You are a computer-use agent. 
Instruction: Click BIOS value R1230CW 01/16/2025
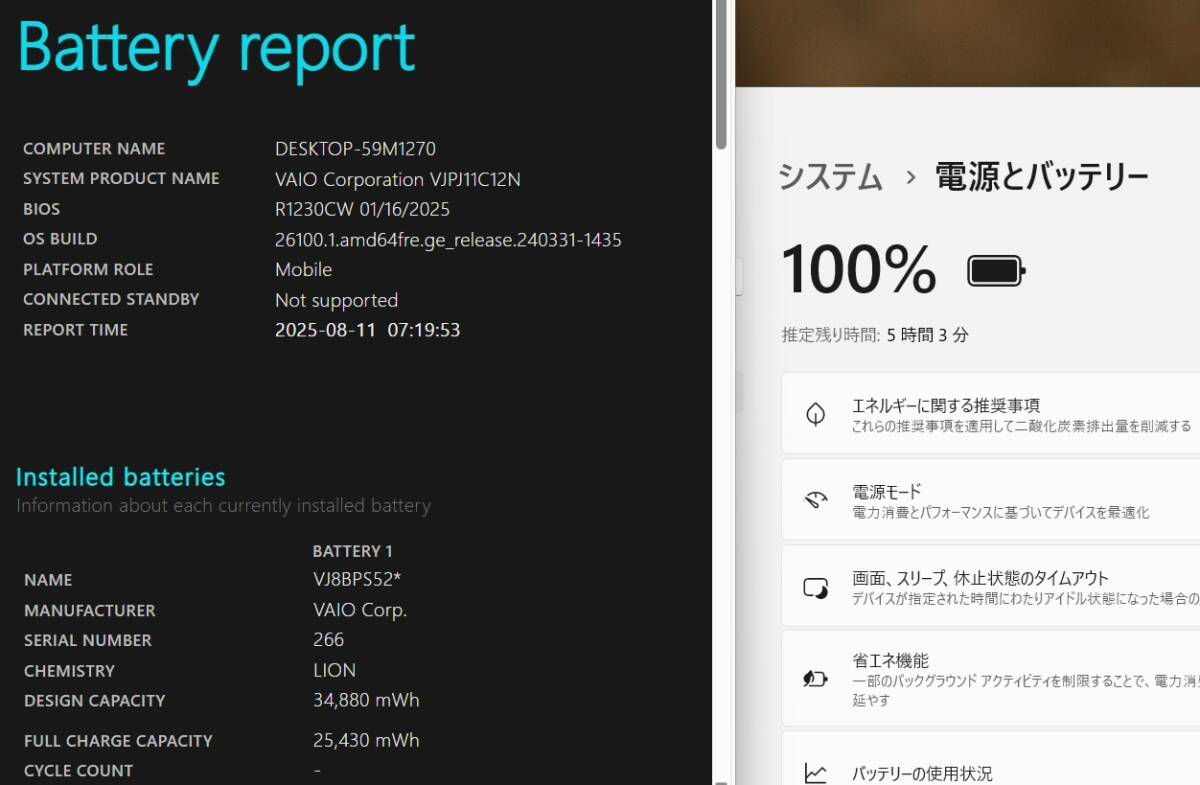coord(362,210)
